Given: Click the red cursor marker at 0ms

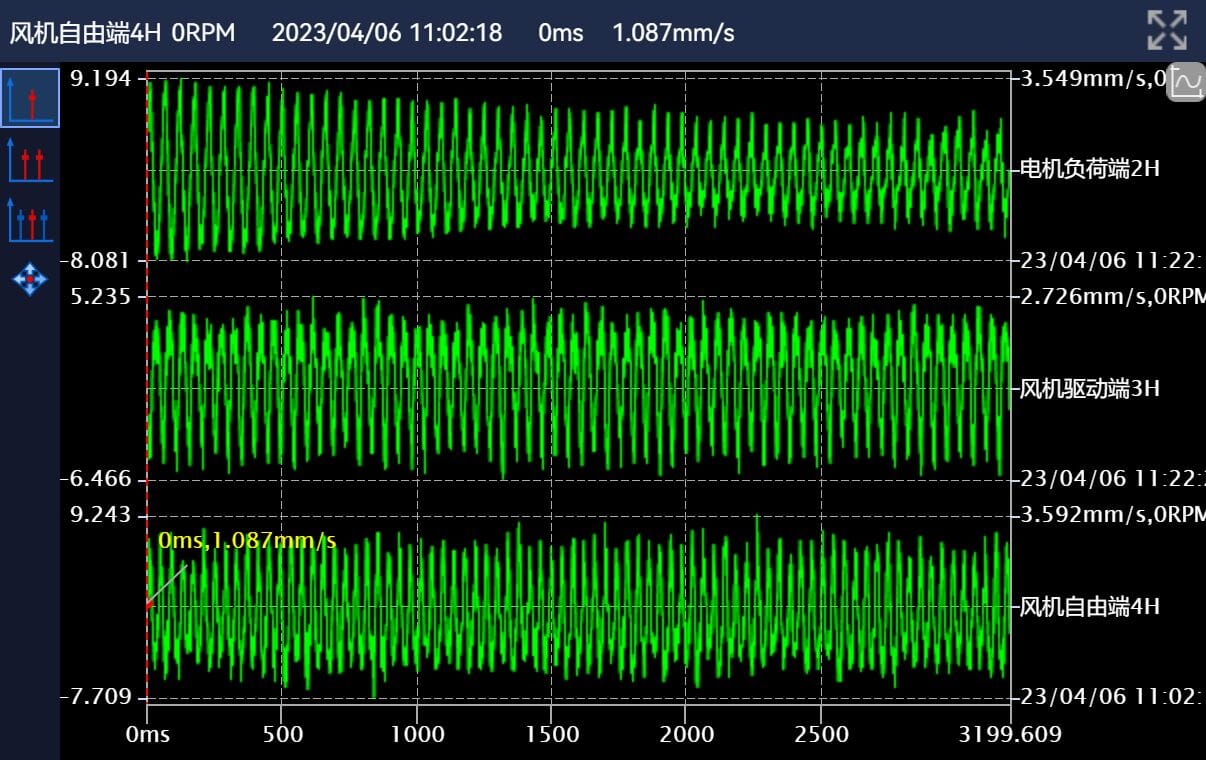Looking at the screenshot, I should point(148,604).
